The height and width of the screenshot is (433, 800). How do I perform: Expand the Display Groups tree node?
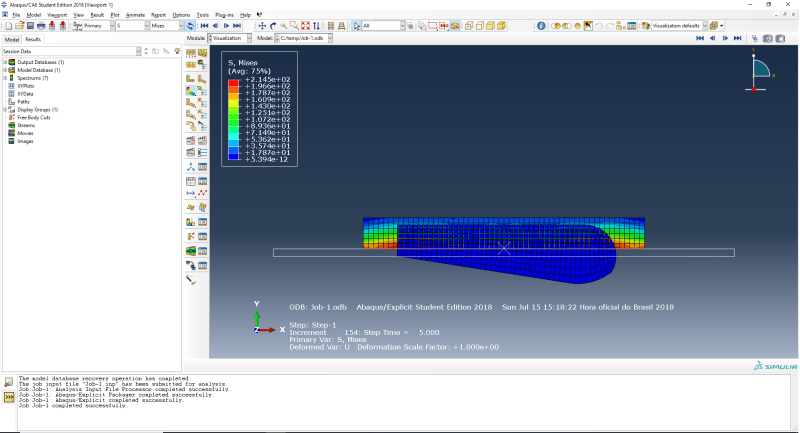pyautogui.click(x=5, y=110)
